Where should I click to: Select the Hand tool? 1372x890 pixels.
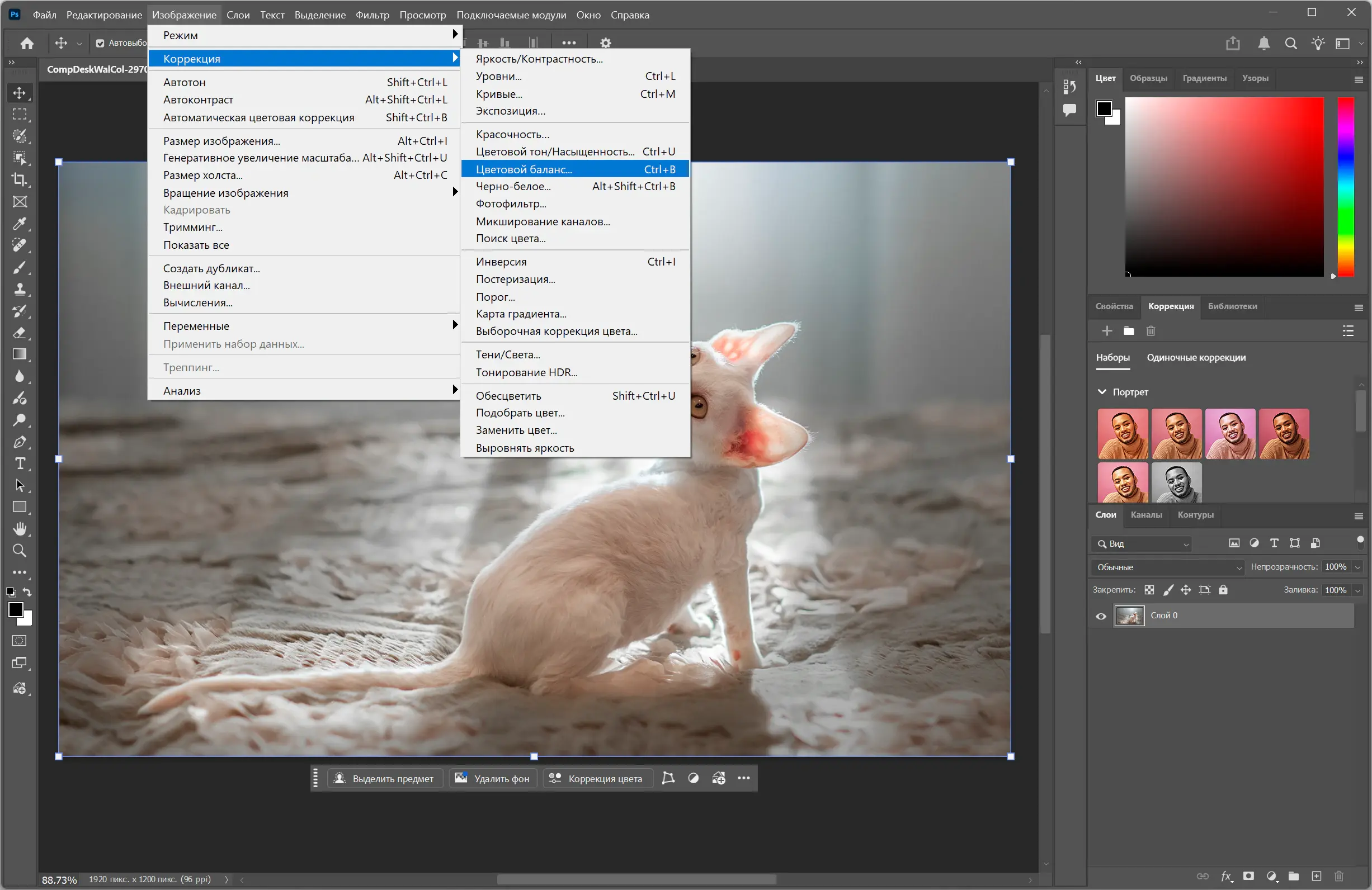click(20, 529)
